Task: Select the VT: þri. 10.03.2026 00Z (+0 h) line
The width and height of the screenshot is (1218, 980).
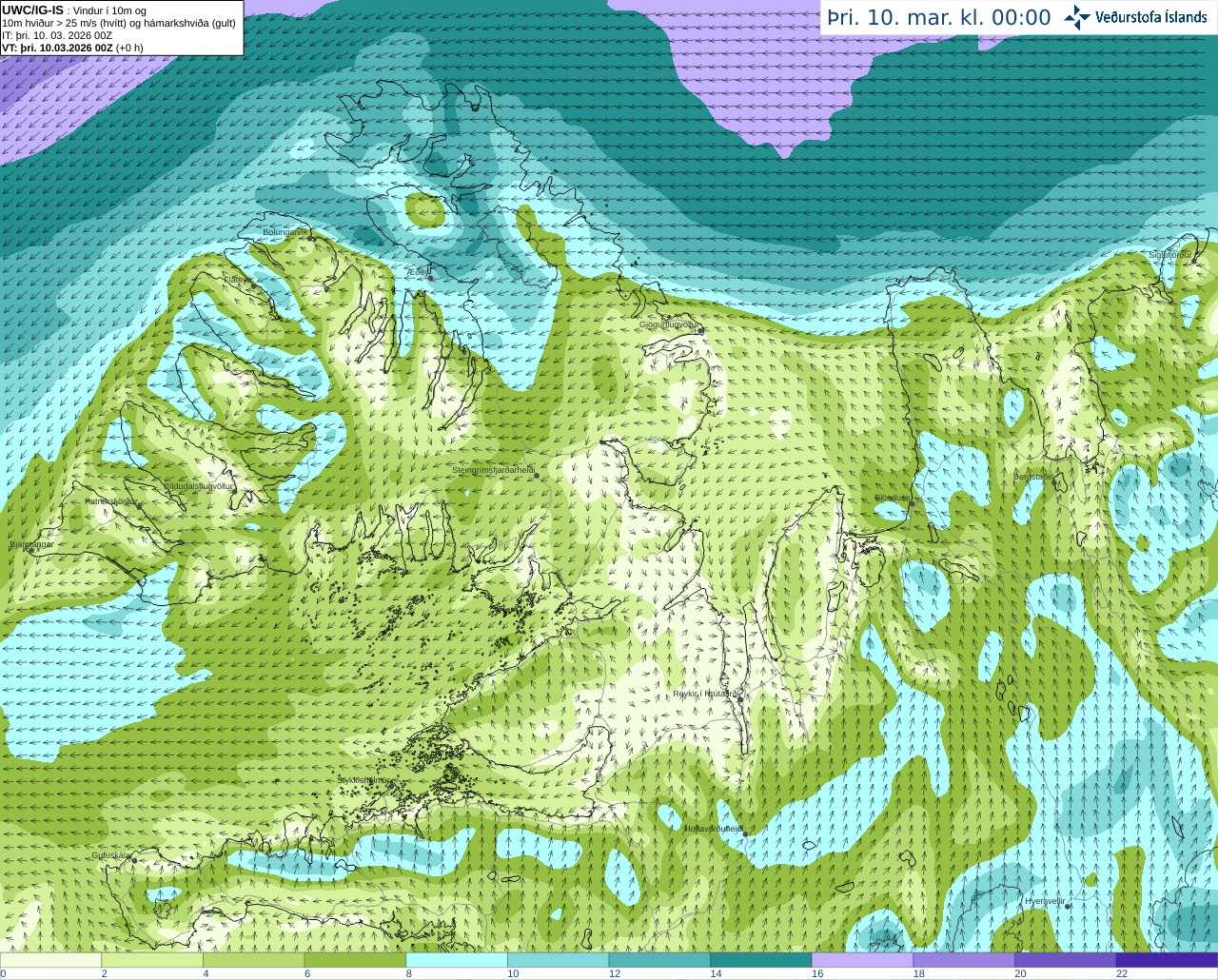Action: [72, 48]
